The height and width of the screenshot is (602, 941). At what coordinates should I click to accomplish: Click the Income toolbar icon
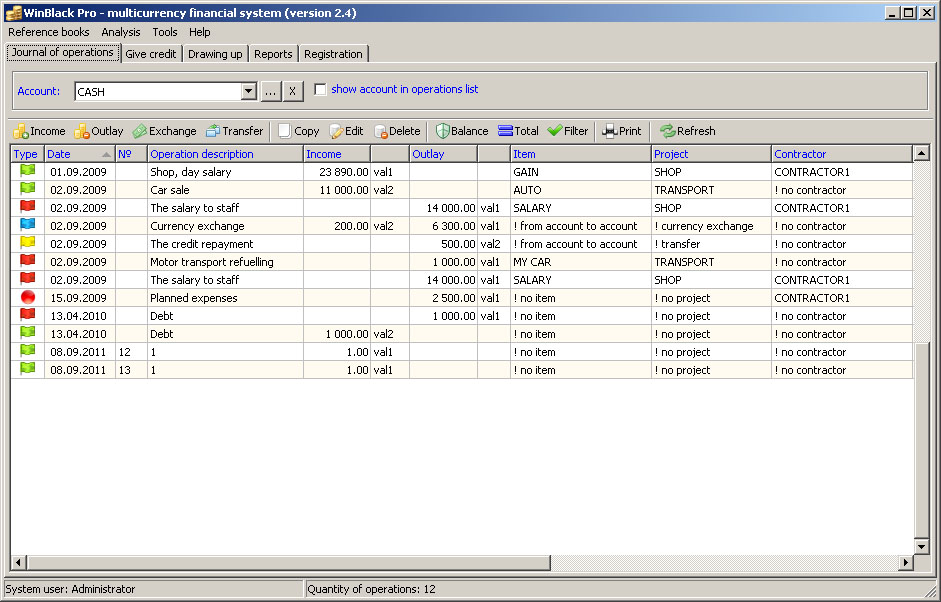pos(39,131)
